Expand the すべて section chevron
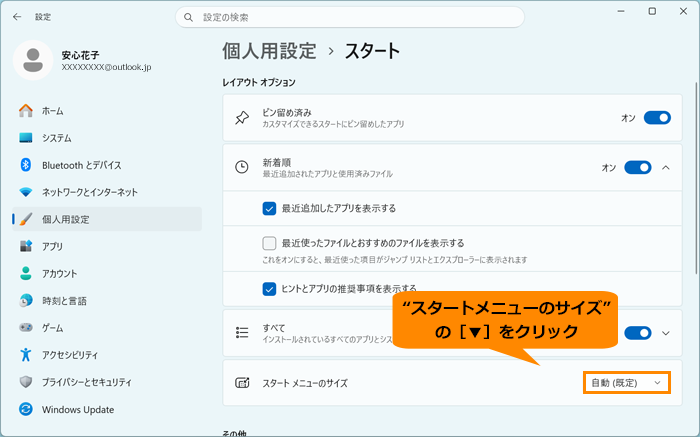Image resolution: width=700 pixels, height=437 pixels. click(666, 333)
